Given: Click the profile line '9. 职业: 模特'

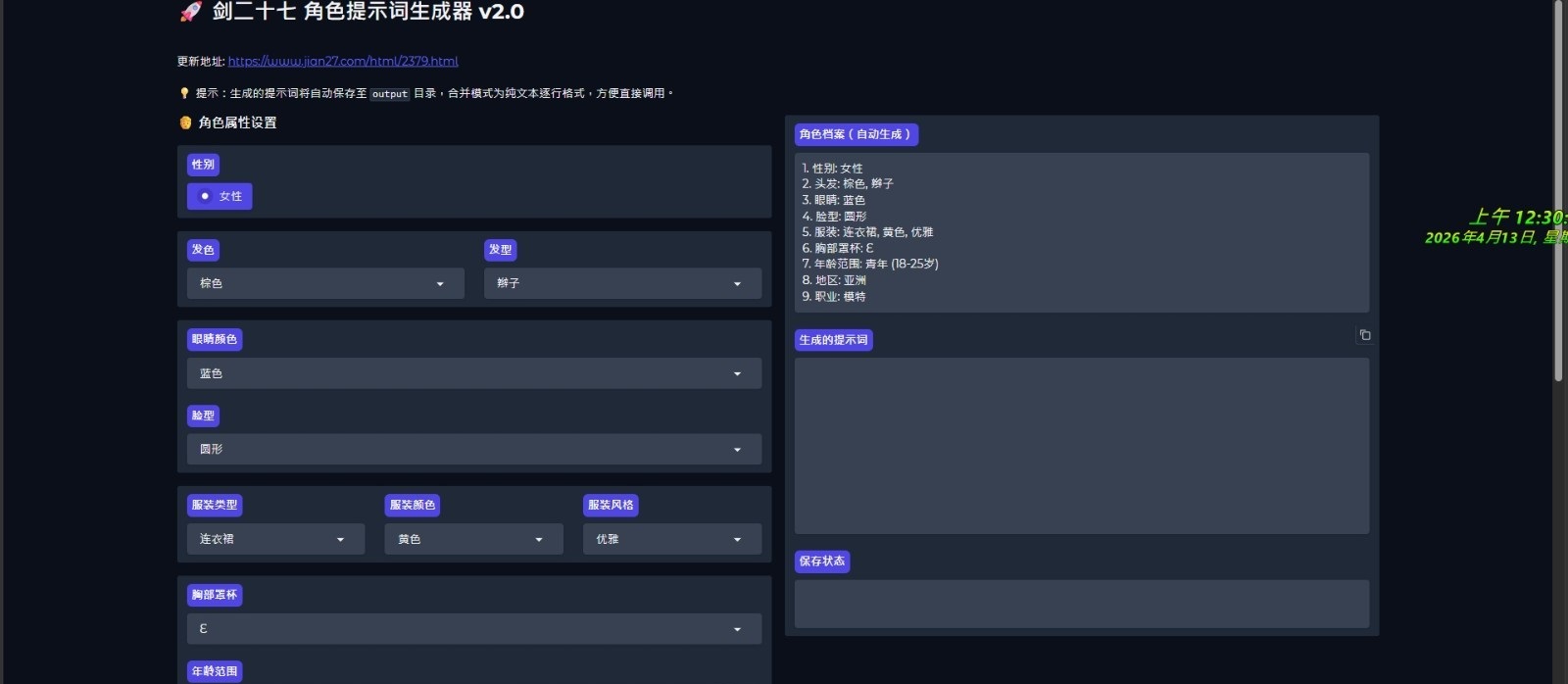Looking at the screenshot, I should pos(834,296).
